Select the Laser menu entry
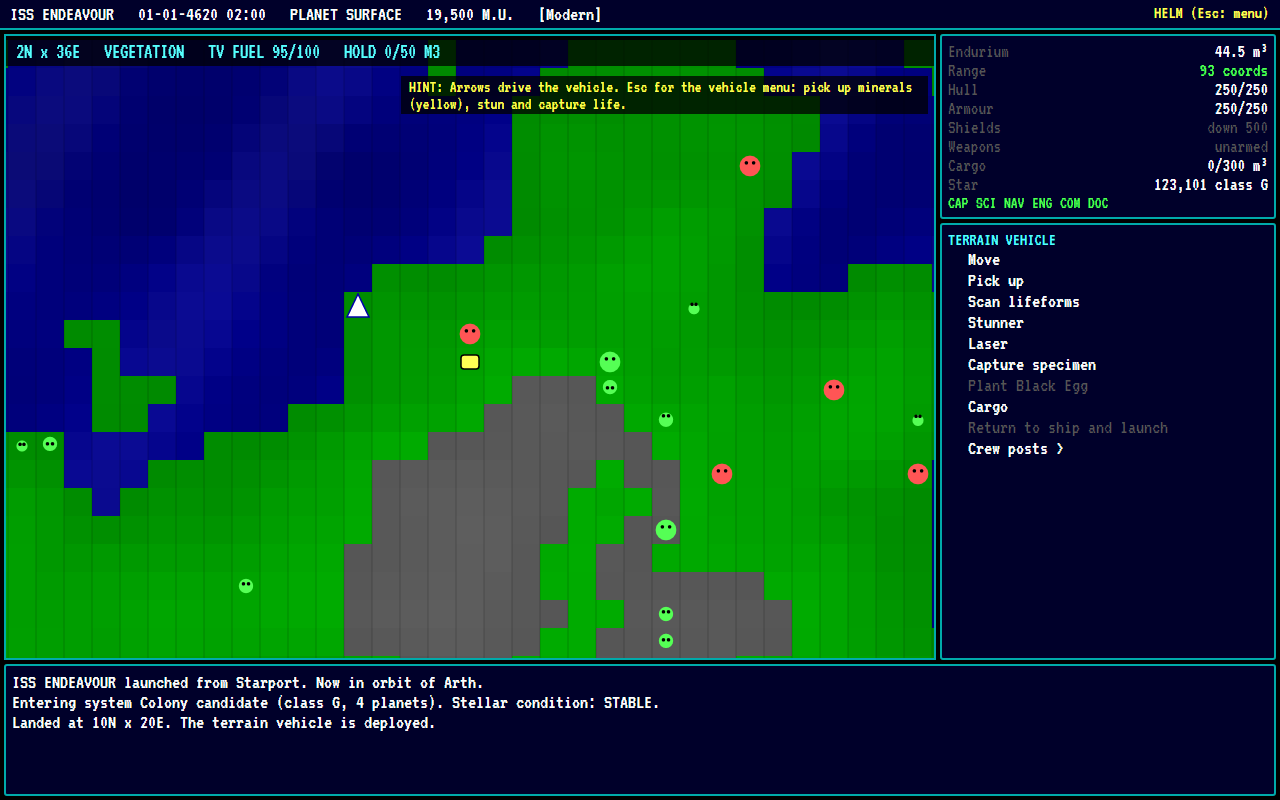The width and height of the screenshot is (1280, 800). pyautogui.click(x=988, y=344)
